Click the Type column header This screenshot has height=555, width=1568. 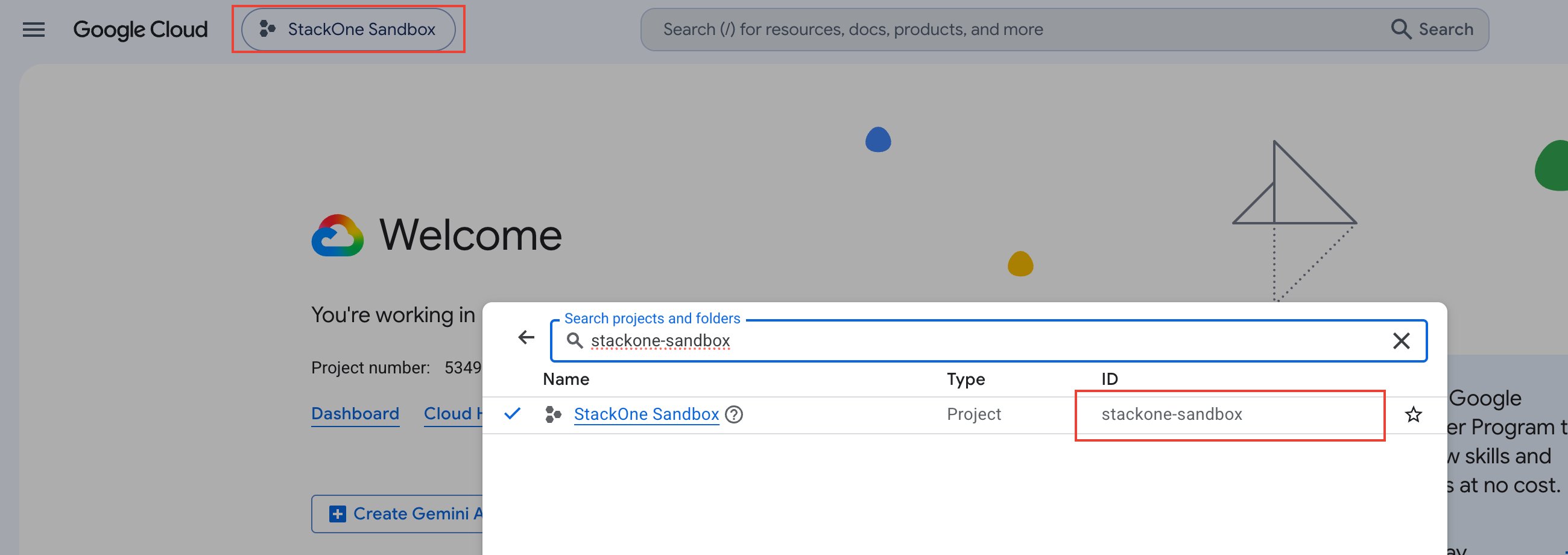pyautogui.click(x=966, y=379)
